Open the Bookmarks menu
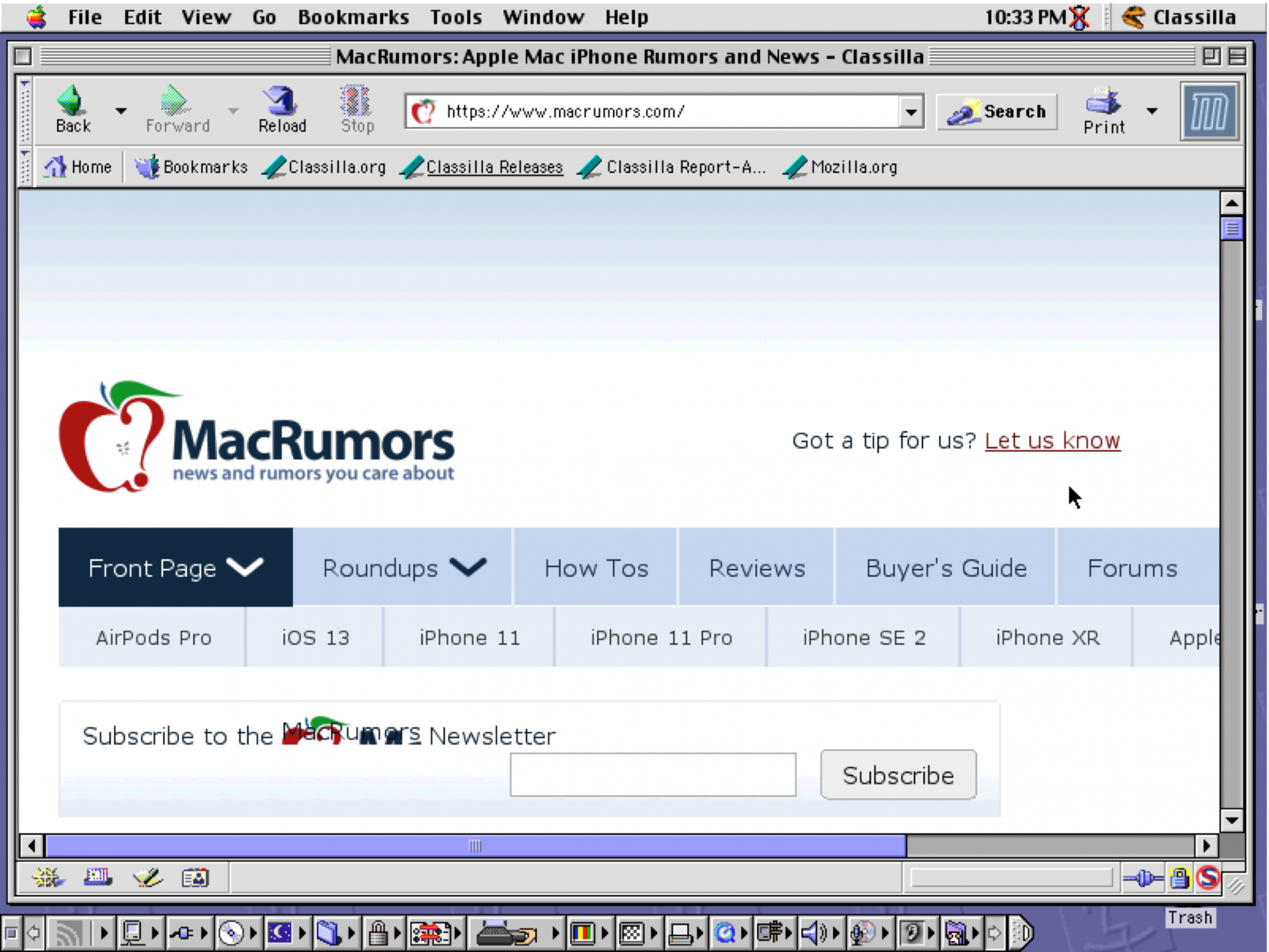Viewport: 1269px width, 952px height. [x=353, y=17]
